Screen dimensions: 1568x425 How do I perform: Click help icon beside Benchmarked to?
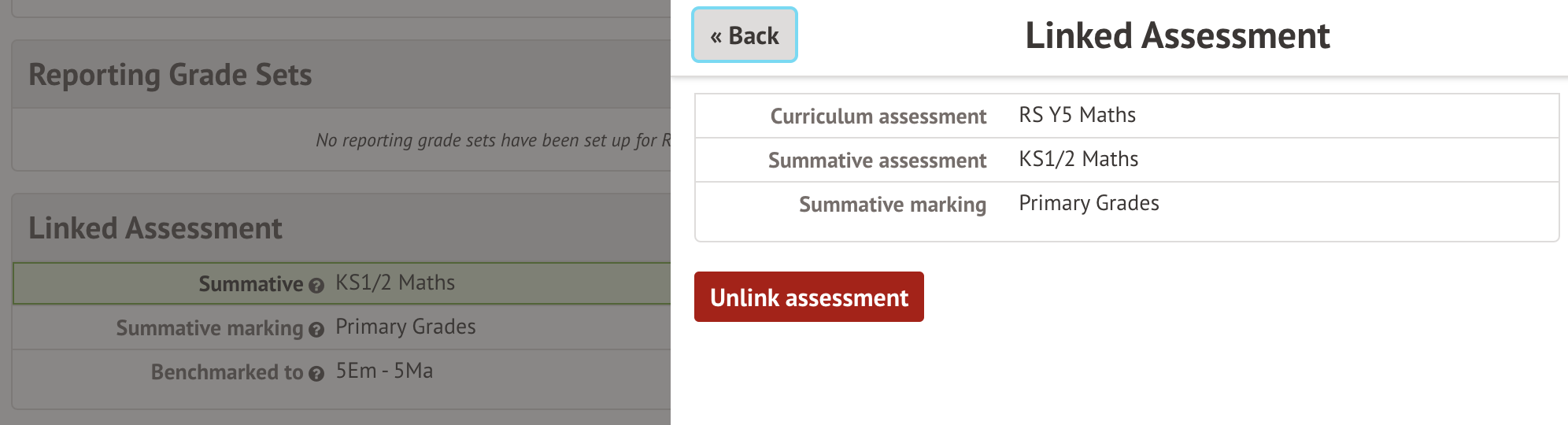tap(316, 374)
